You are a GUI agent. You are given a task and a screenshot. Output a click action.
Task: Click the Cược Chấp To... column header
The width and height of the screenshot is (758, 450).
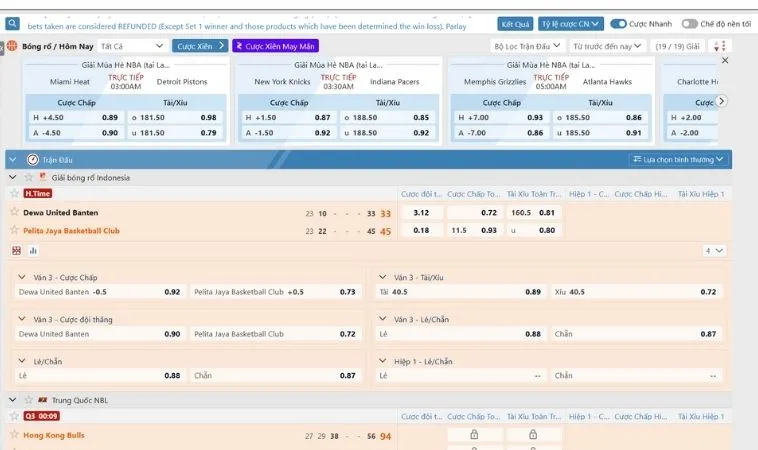(474, 194)
